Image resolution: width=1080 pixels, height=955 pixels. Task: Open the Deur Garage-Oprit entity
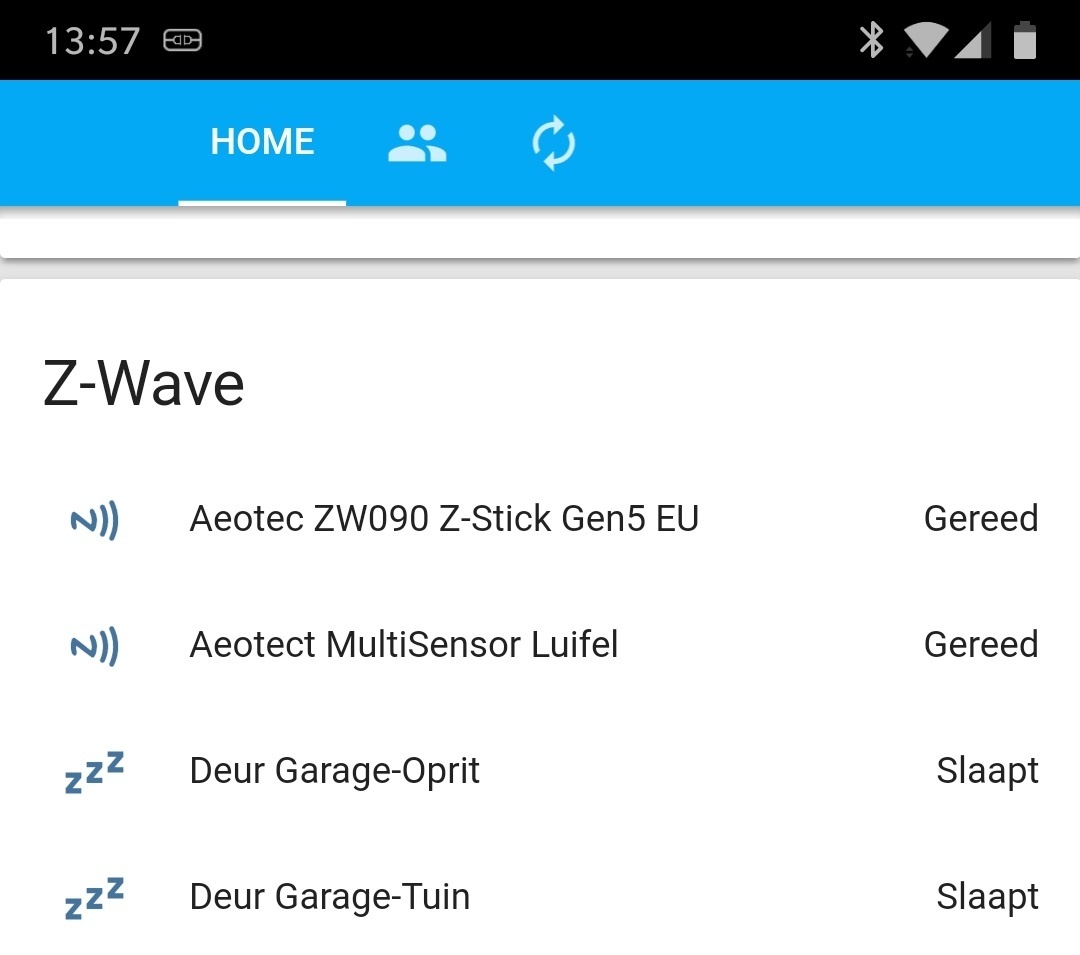pyautogui.click(x=335, y=771)
